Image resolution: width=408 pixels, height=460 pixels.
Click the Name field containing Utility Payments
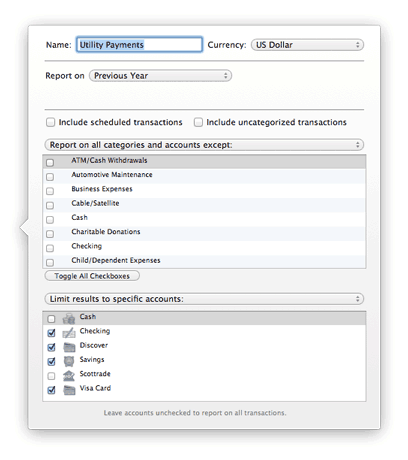pyautogui.click(x=139, y=45)
